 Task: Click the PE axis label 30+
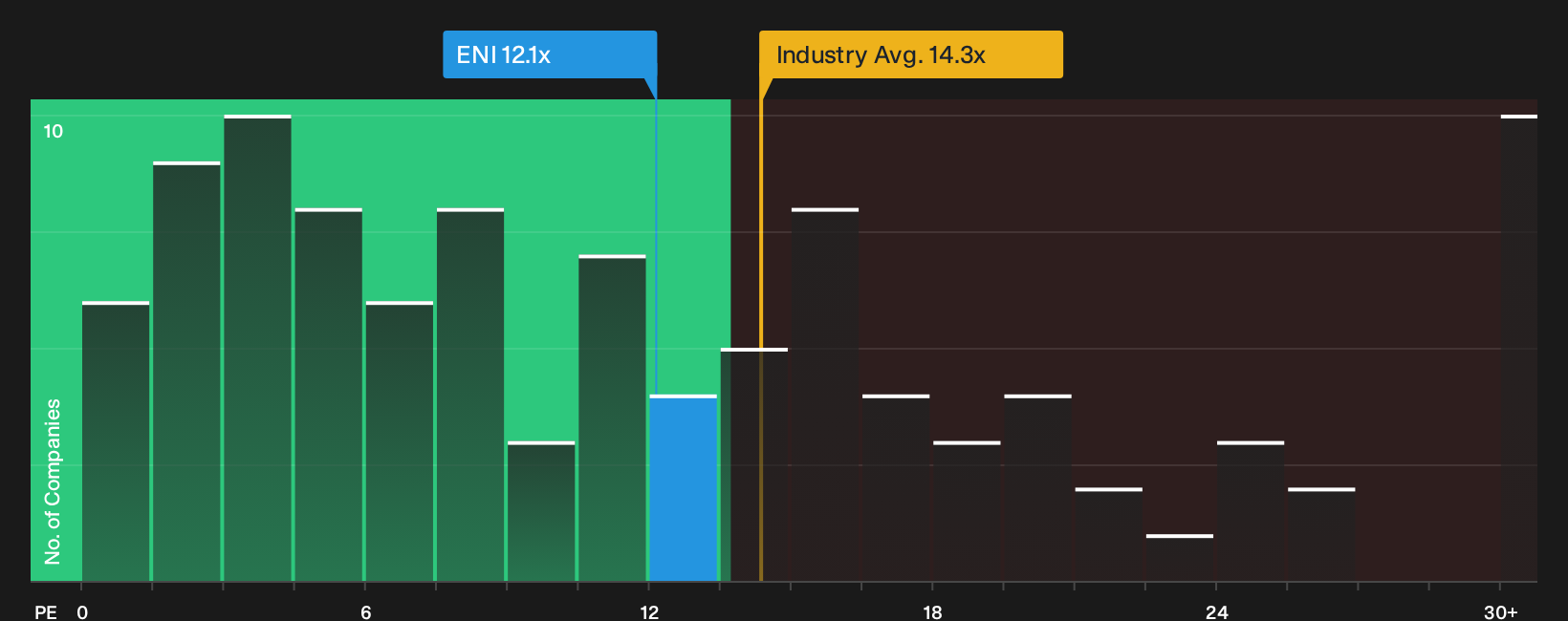1500,612
